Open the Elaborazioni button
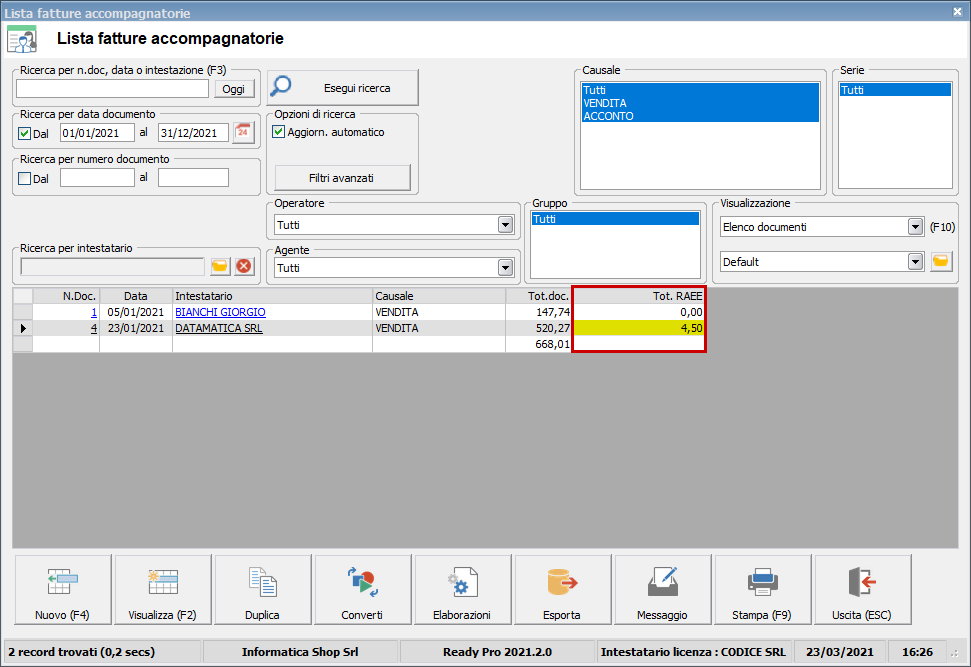 [x=463, y=590]
